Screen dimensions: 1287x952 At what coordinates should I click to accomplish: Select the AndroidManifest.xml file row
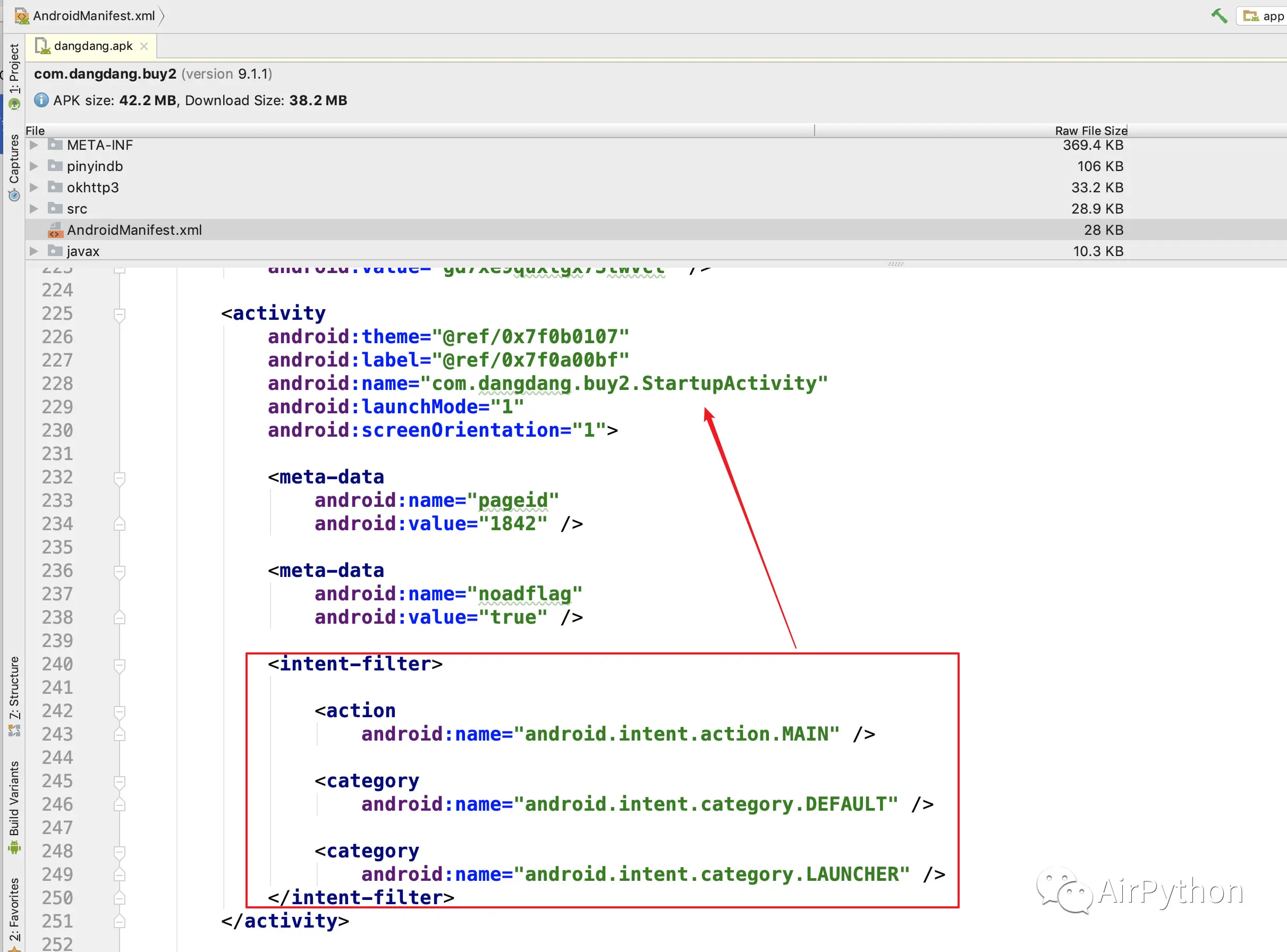click(x=134, y=230)
